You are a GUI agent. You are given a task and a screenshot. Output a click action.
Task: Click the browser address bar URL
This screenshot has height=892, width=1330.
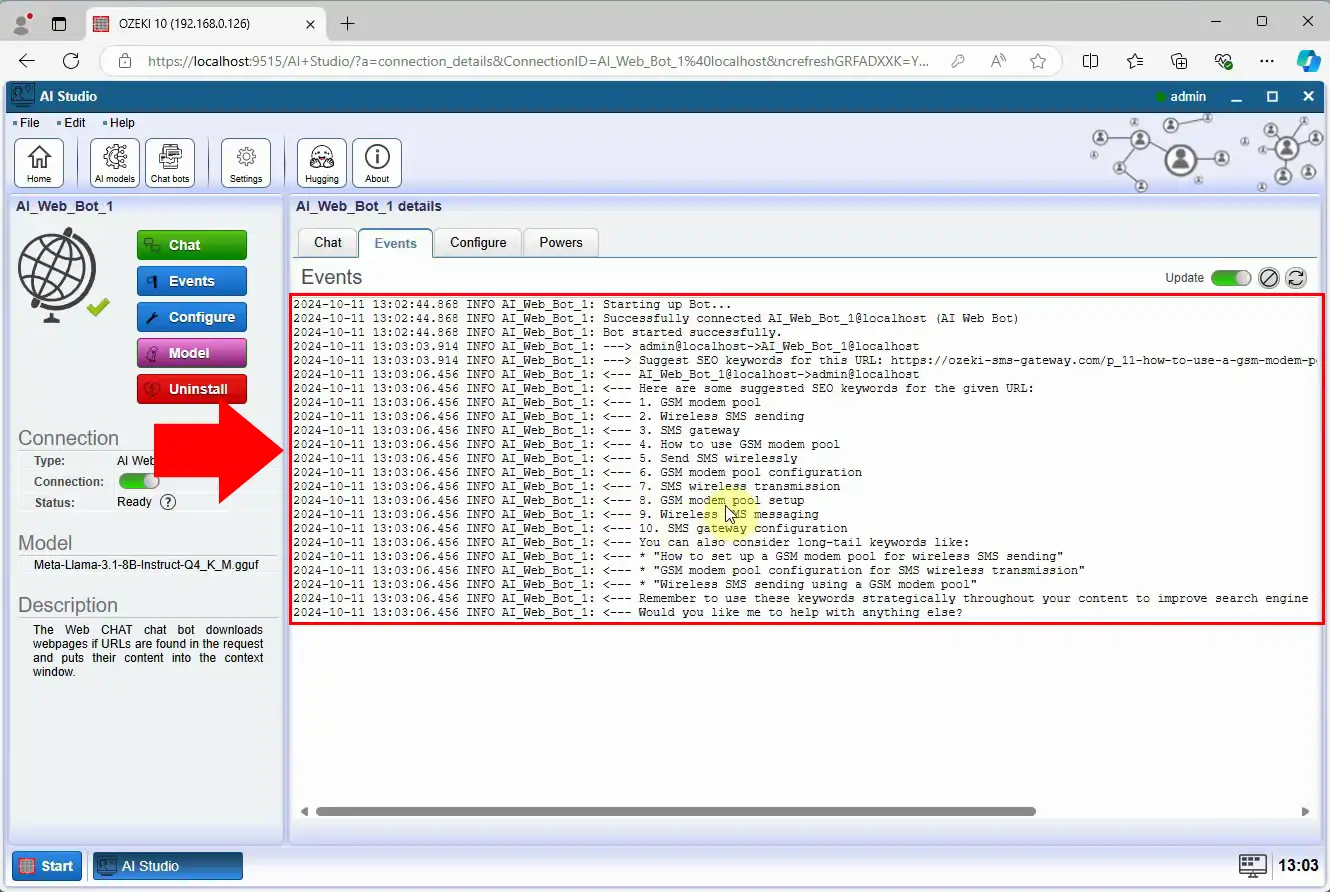(x=538, y=61)
